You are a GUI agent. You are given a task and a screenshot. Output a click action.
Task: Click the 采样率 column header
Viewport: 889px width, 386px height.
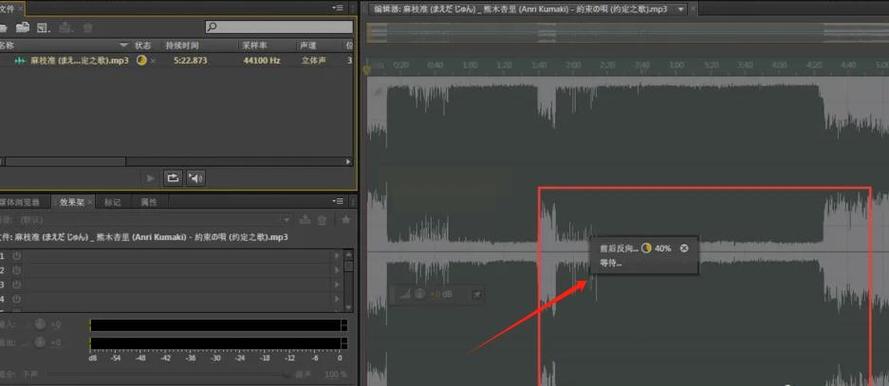(255, 45)
